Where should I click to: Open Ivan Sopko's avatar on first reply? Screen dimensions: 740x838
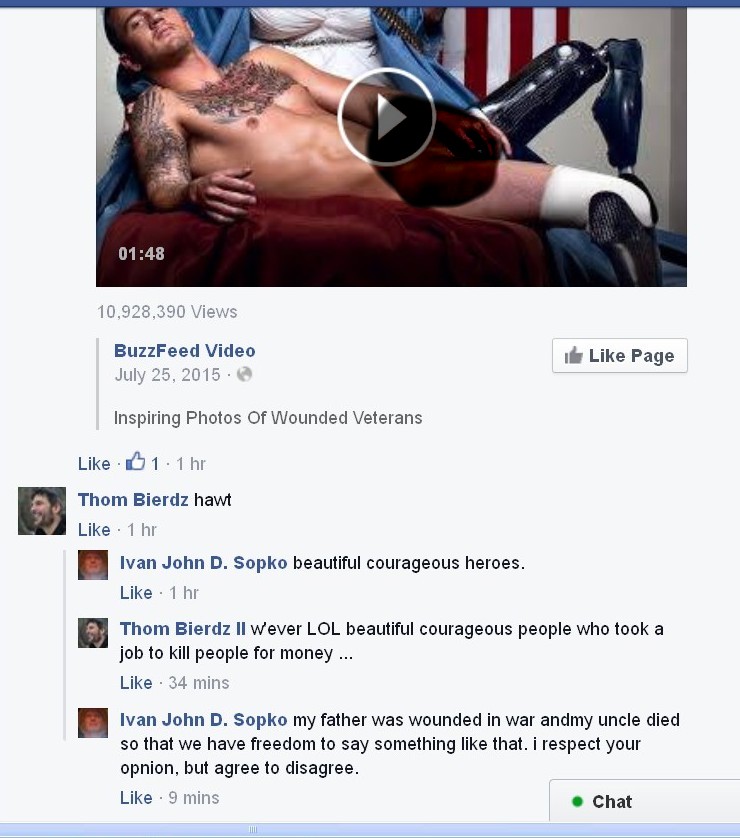pos(93,565)
